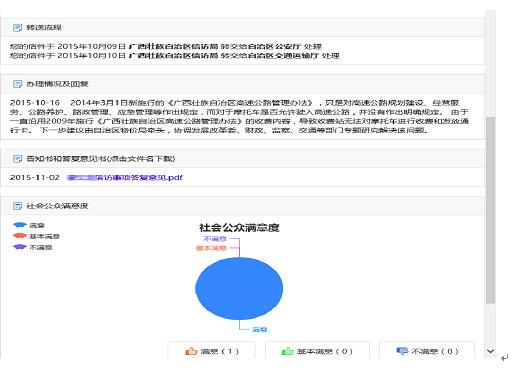This screenshot has height=369, width=511.
Task: Vote 基本满意 (0) button
Action: click(x=317, y=351)
